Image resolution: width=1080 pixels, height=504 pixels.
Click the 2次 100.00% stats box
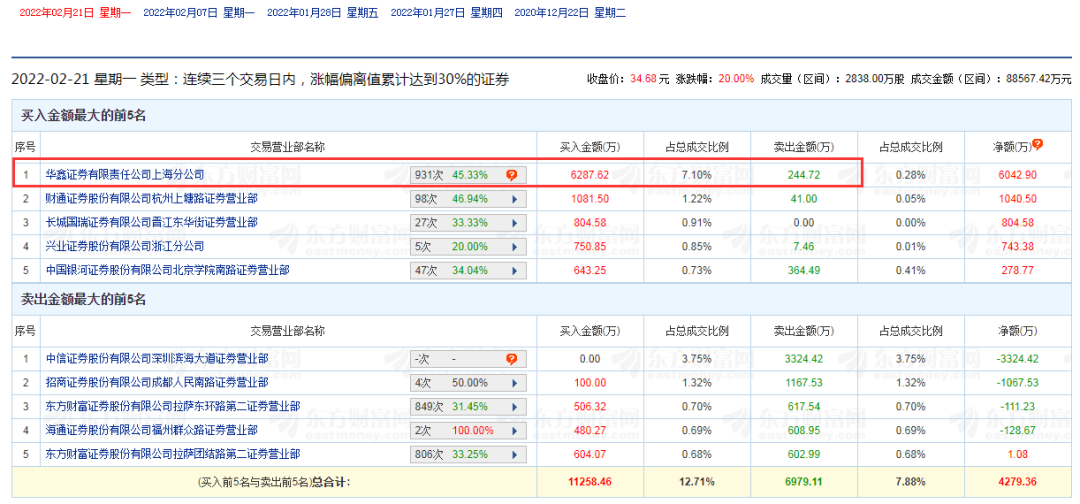(x=468, y=430)
